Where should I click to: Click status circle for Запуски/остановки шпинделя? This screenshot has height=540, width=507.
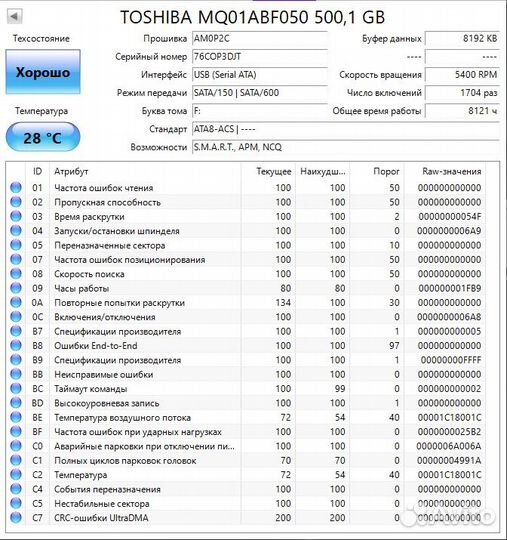pos(16,231)
